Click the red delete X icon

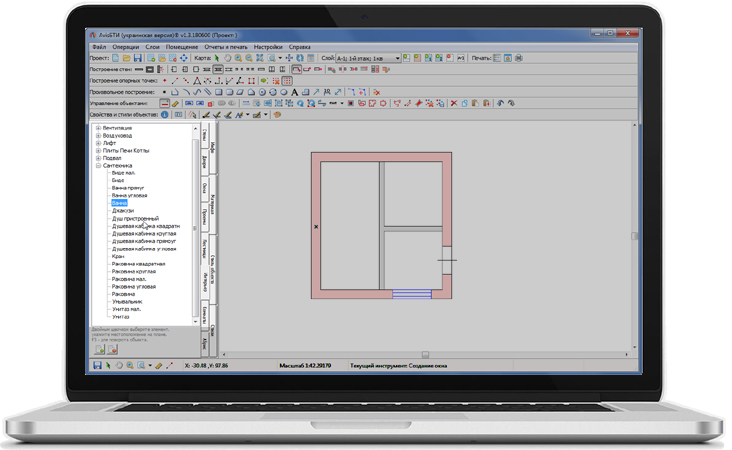coord(453,103)
